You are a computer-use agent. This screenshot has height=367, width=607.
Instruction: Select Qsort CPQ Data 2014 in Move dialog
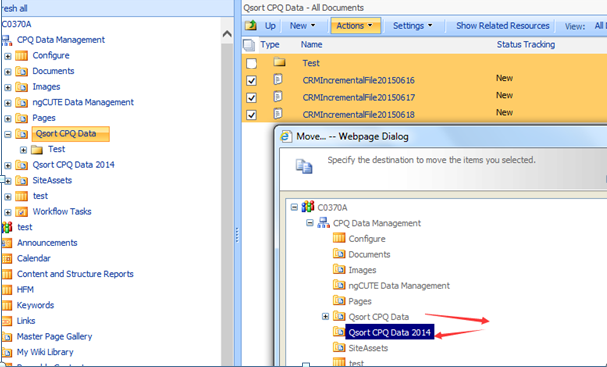point(389,333)
